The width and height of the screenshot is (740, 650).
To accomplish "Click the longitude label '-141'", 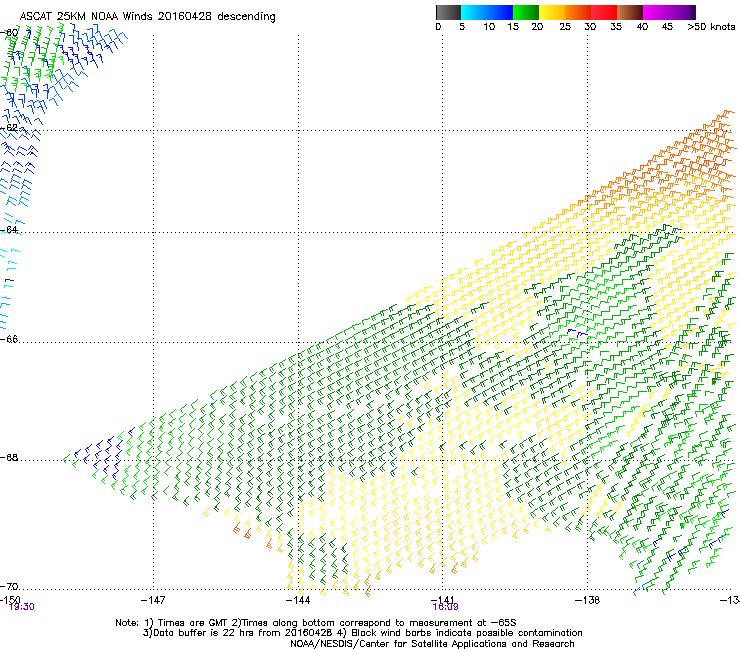I will (x=443, y=599).
